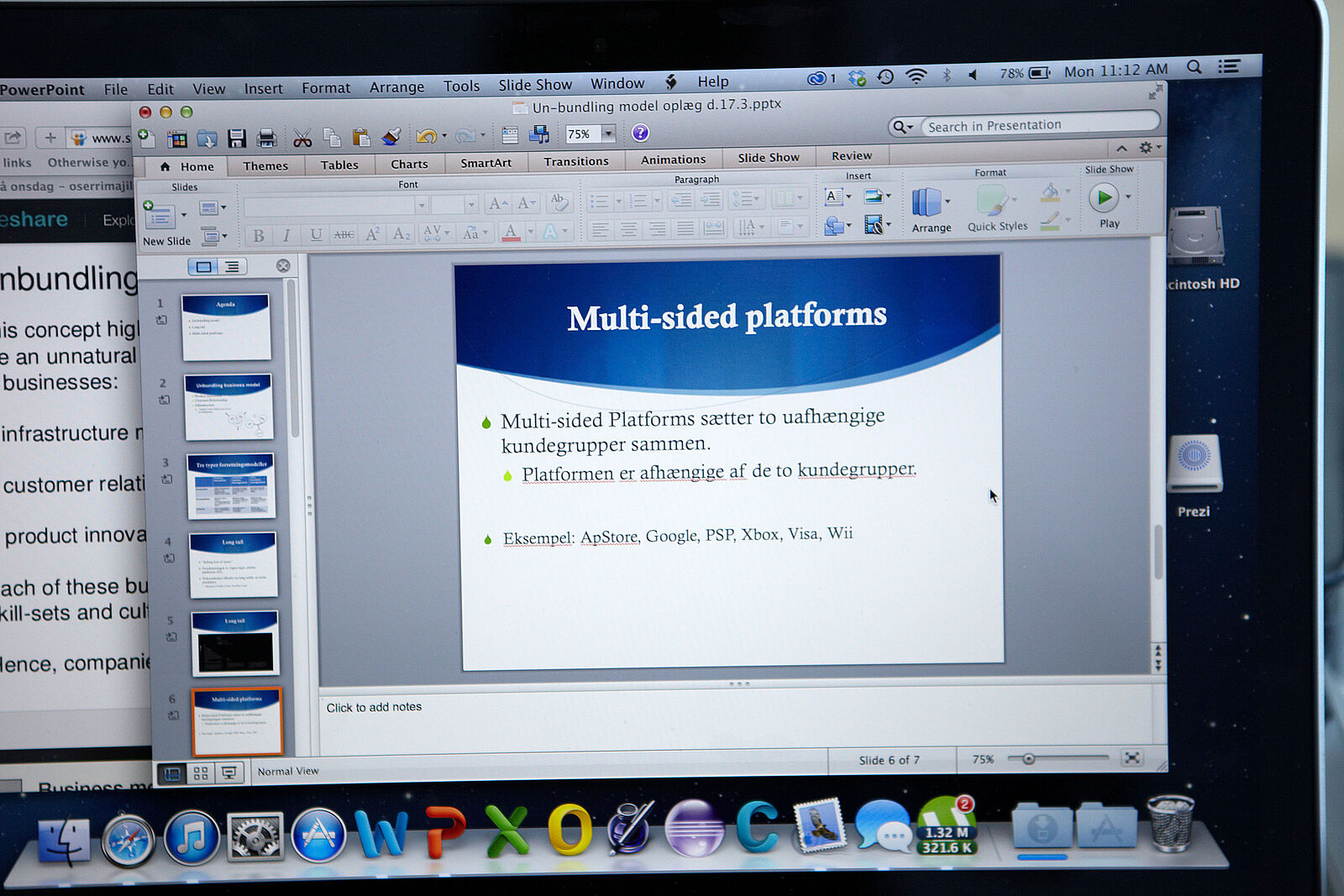1344x896 pixels.
Task: Toggle outline view in the slide pane header
Action: click(232, 266)
